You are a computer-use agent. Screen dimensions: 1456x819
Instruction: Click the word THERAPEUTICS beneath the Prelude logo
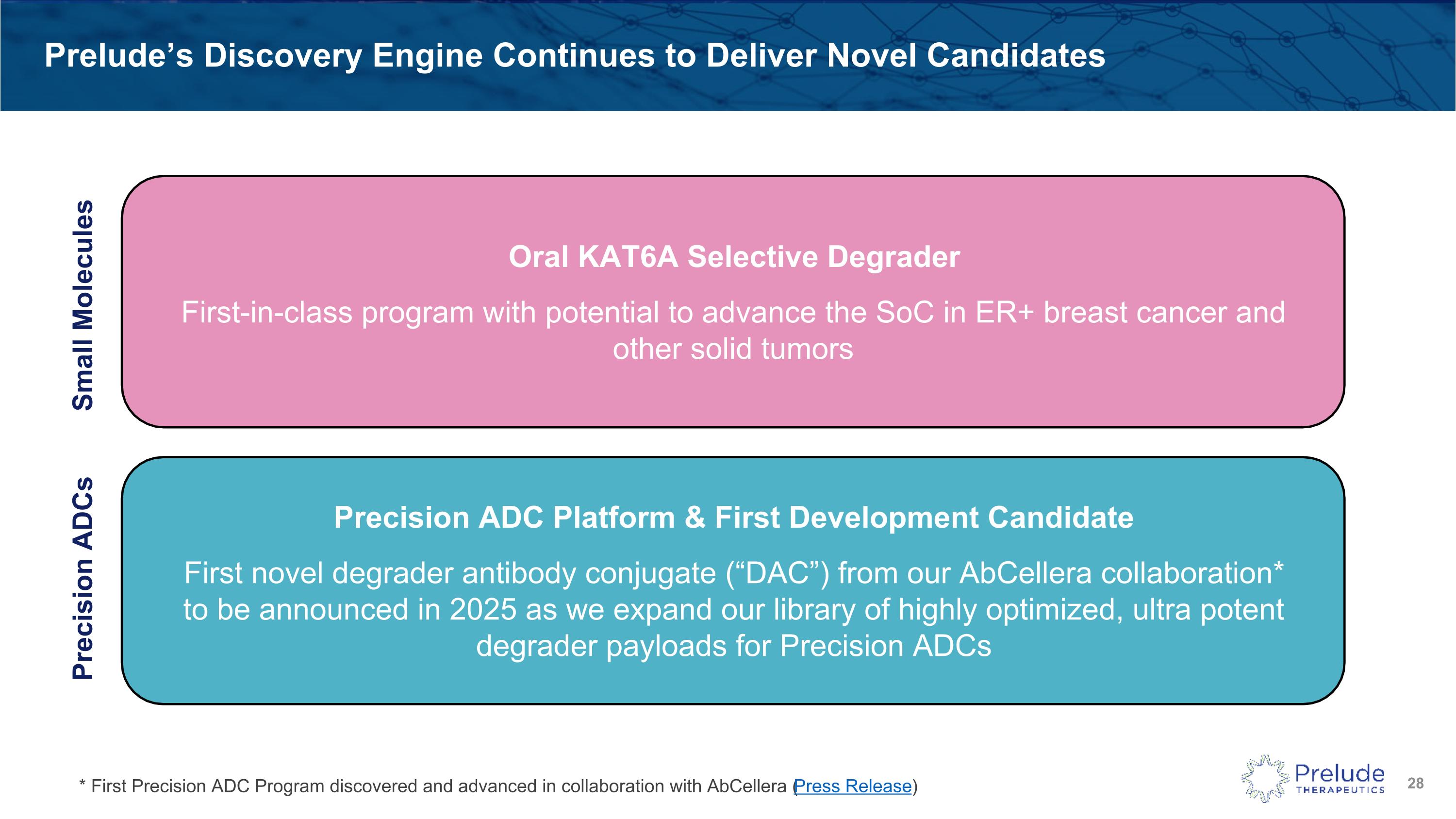1340,790
